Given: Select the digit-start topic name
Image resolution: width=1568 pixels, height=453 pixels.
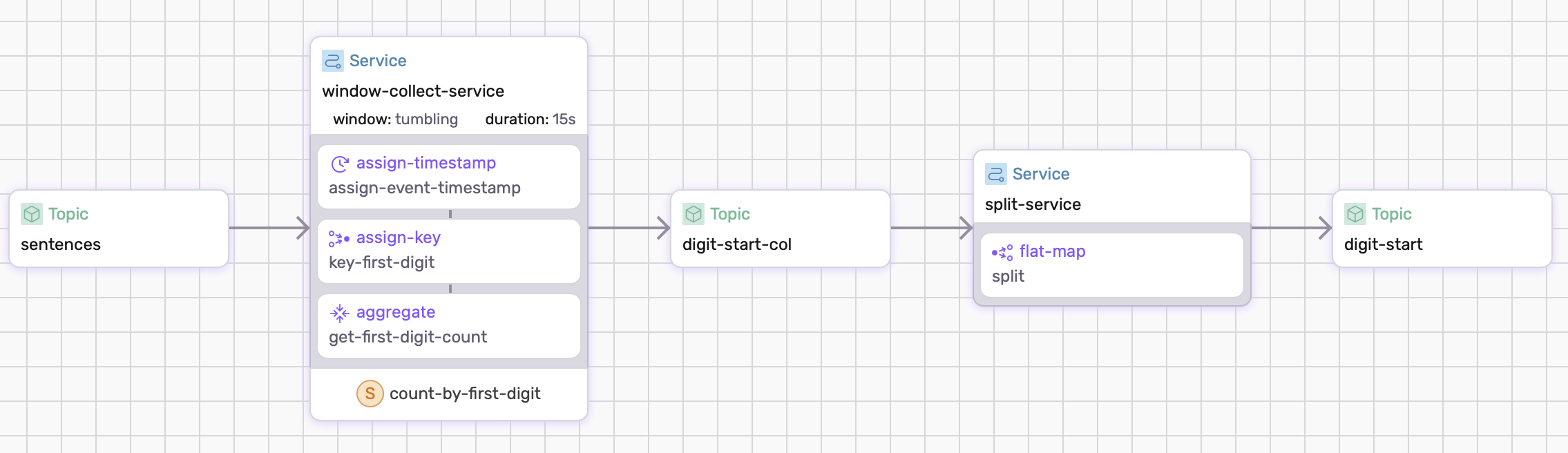Looking at the screenshot, I should pos(1383,244).
